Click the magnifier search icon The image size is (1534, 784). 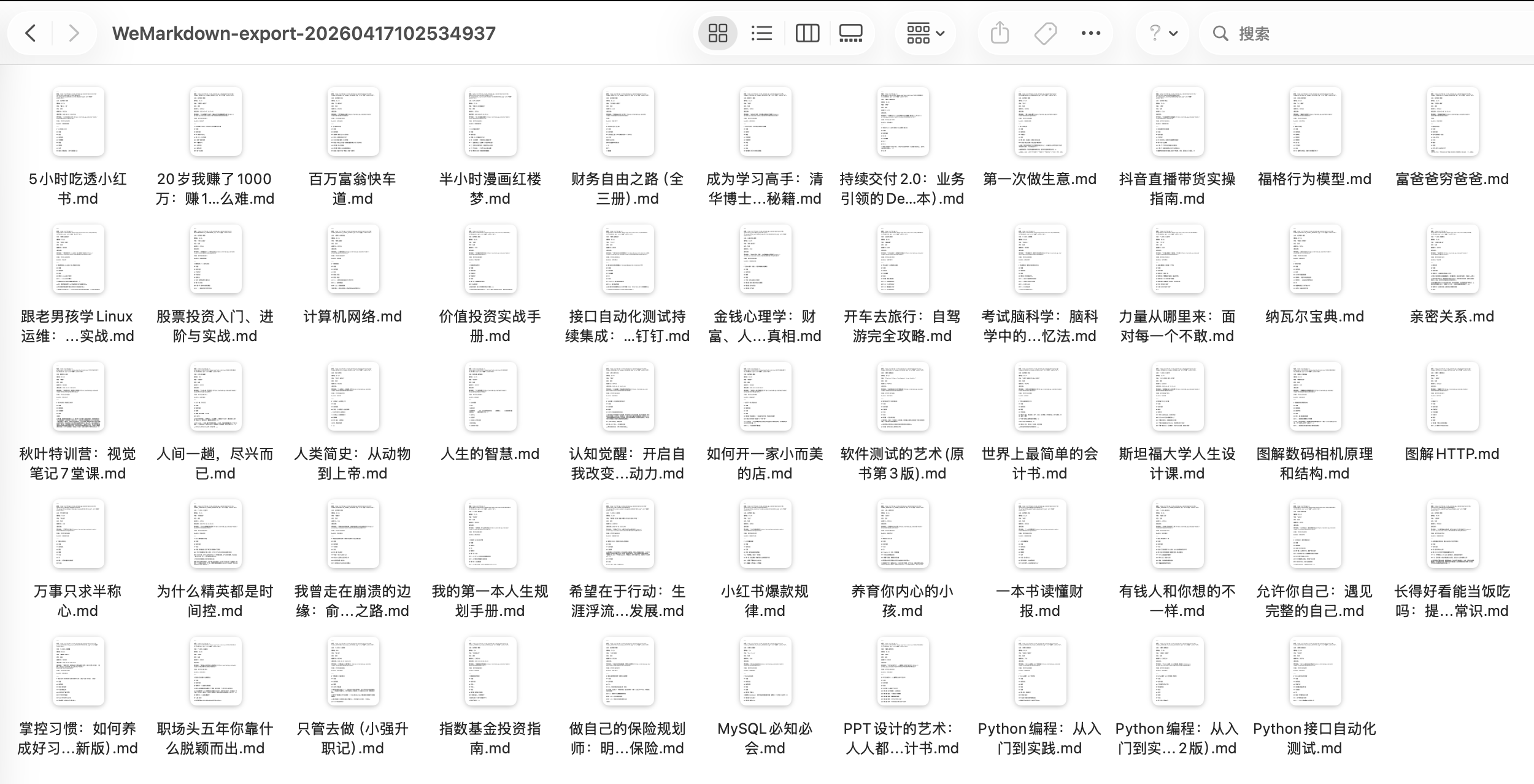(x=1220, y=33)
